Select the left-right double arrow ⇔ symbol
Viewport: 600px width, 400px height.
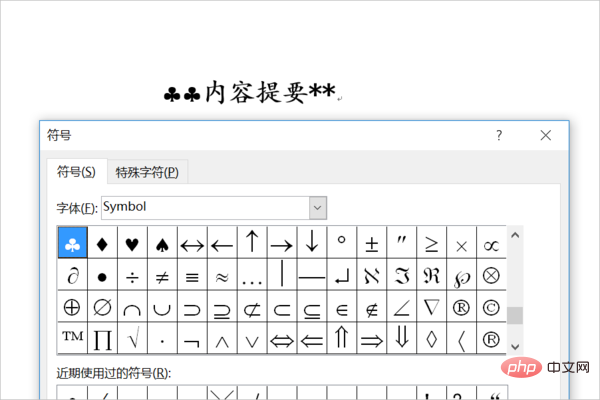[x=282, y=338]
